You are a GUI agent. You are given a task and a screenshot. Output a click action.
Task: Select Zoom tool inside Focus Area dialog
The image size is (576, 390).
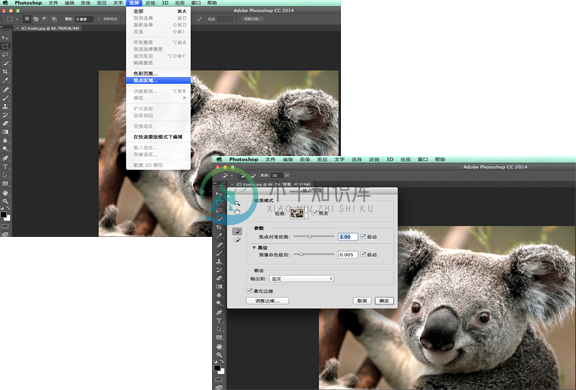(x=237, y=203)
